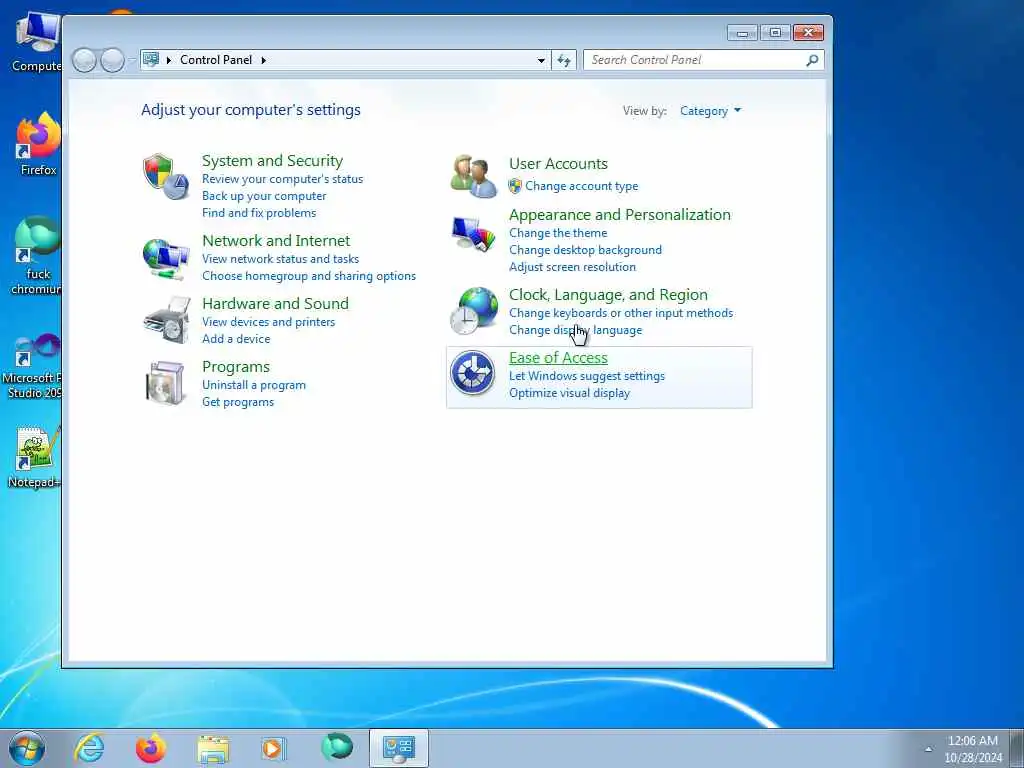Expand the arrow before Control Panel breadcrumb
The image size is (1024, 768).
pyautogui.click(x=169, y=60)
